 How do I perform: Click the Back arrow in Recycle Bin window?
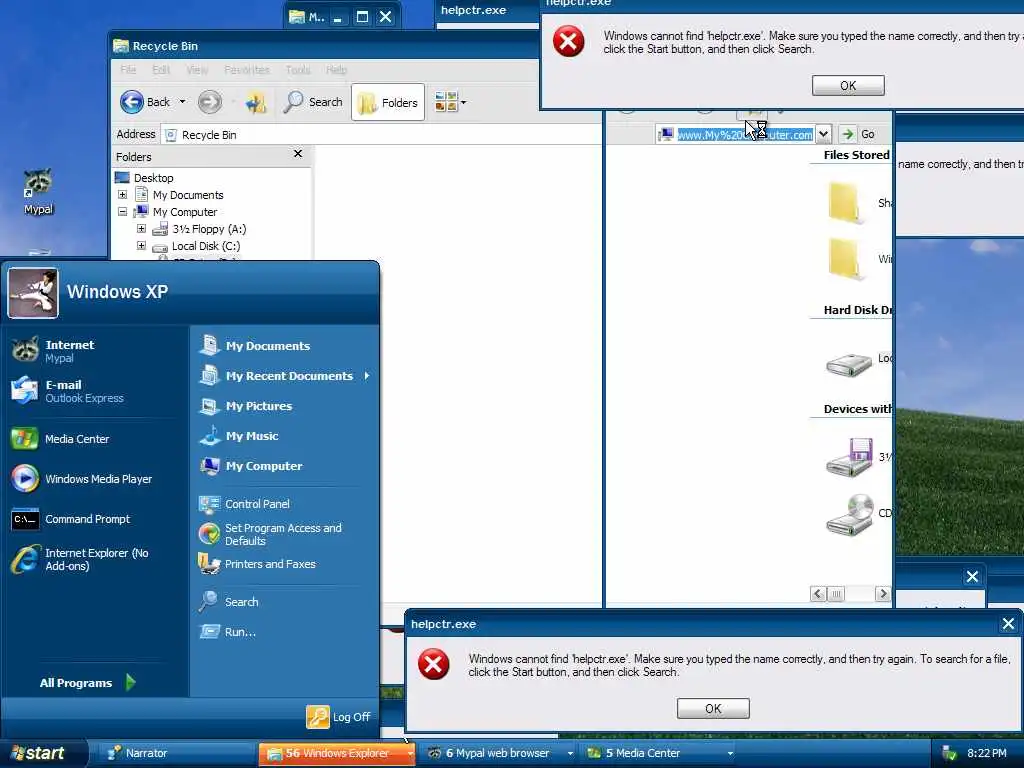(x=132, y=102)
